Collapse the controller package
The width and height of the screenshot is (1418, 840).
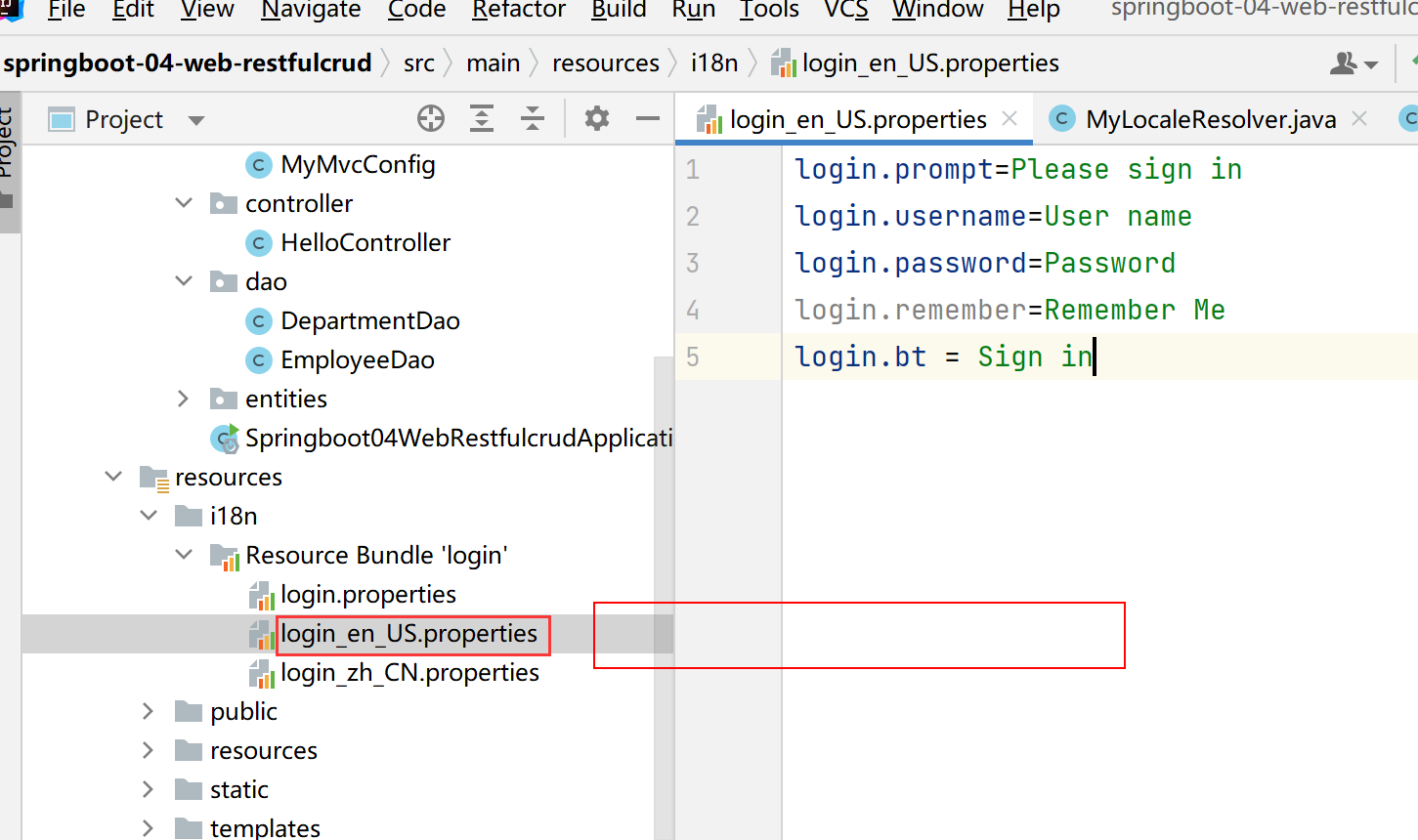click(184, 203)
